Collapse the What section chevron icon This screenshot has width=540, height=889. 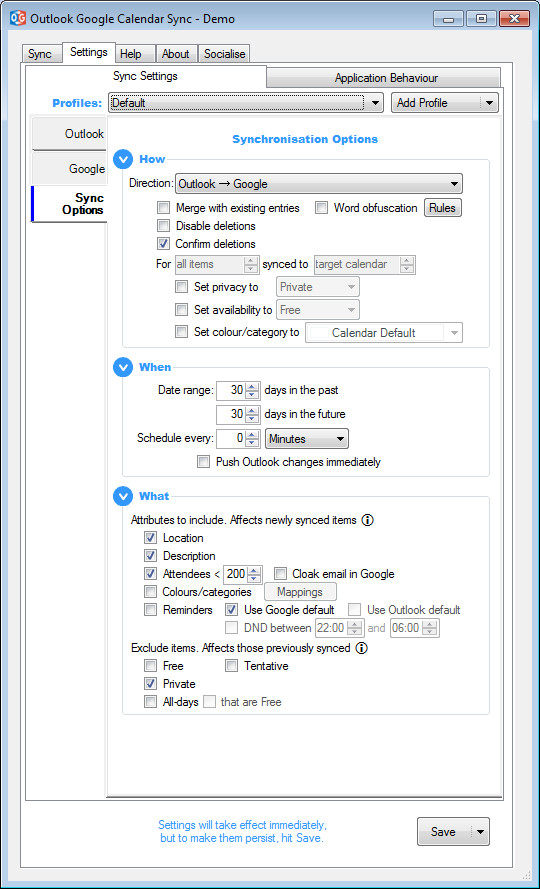(x=123, y=497)
